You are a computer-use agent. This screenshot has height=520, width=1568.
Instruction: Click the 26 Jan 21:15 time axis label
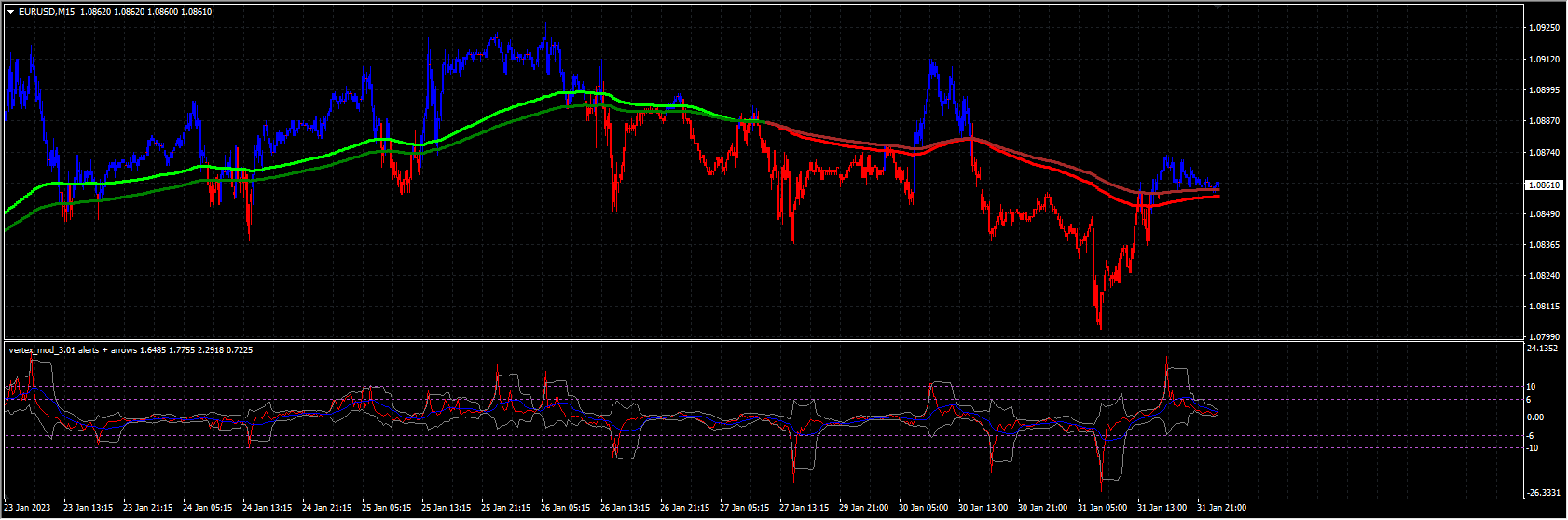click(x=684, y=508)
